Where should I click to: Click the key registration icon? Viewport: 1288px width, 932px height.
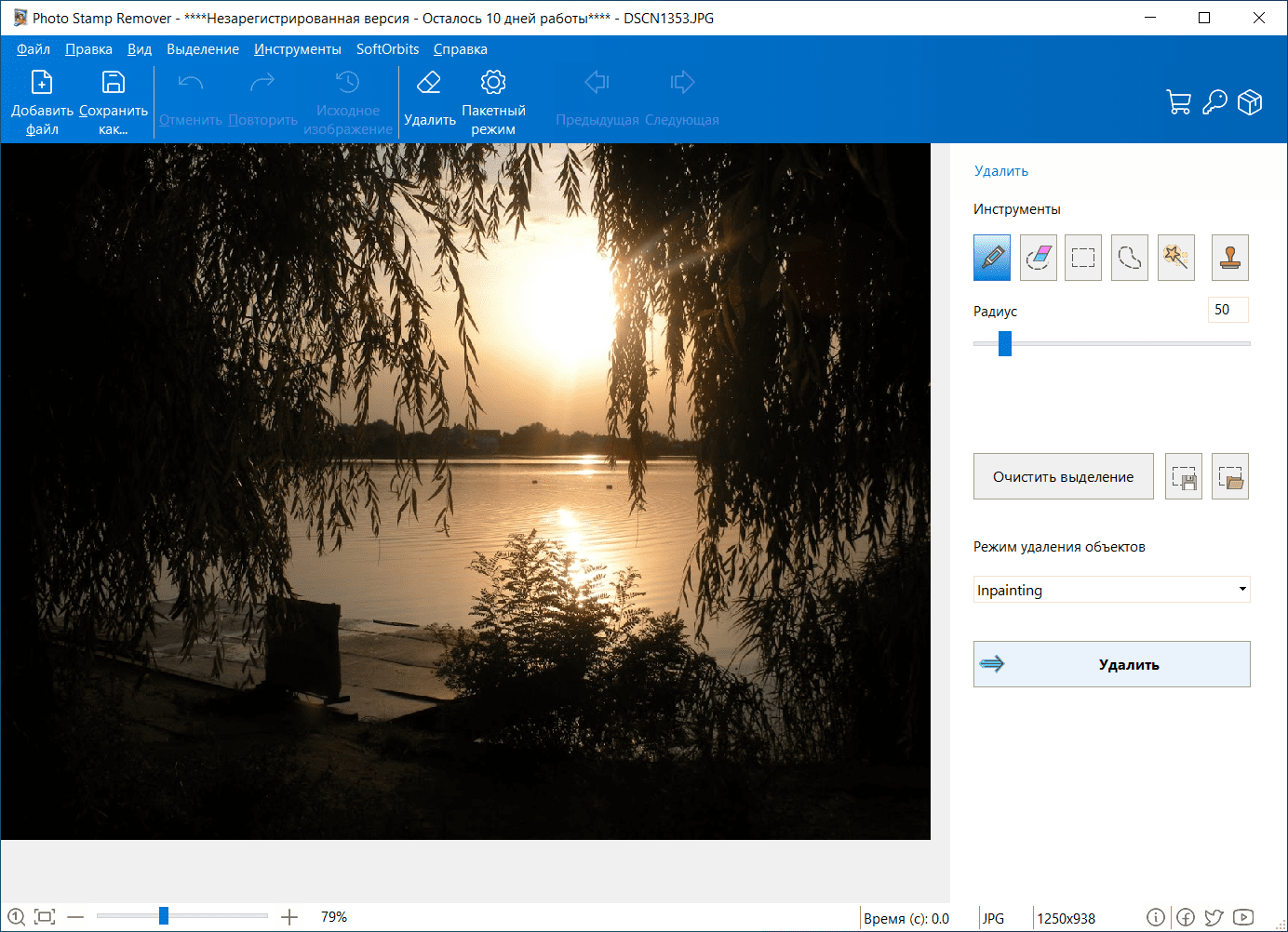[x=1214, y=102]
